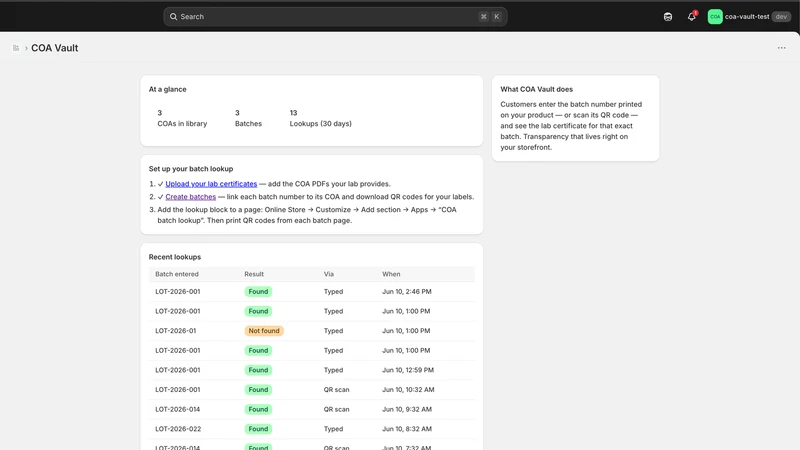Click the K shortcut key hint in search
Viewport: 800px width, 450px height.
[x=496, y=17]
